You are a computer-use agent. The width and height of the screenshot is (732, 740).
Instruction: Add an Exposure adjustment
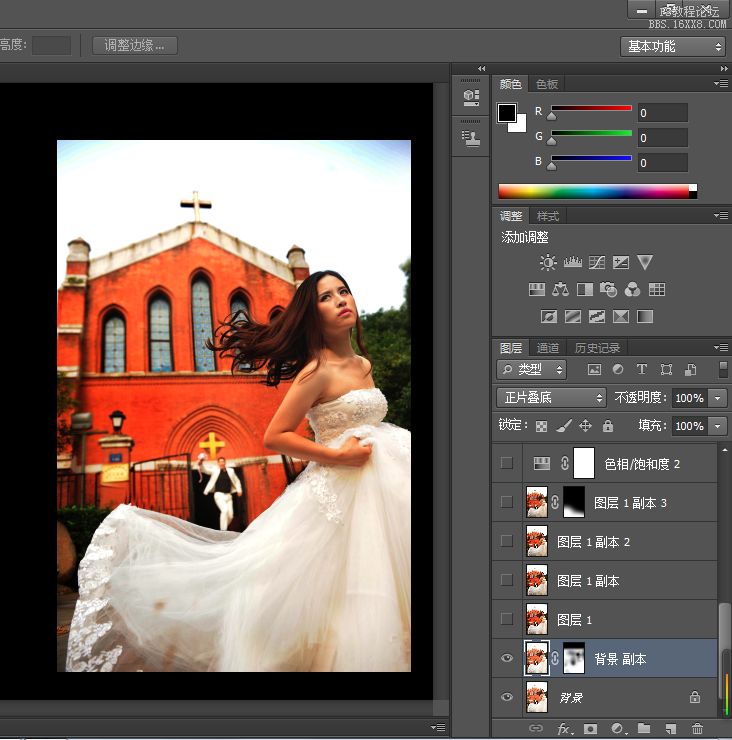click(621, 262)
